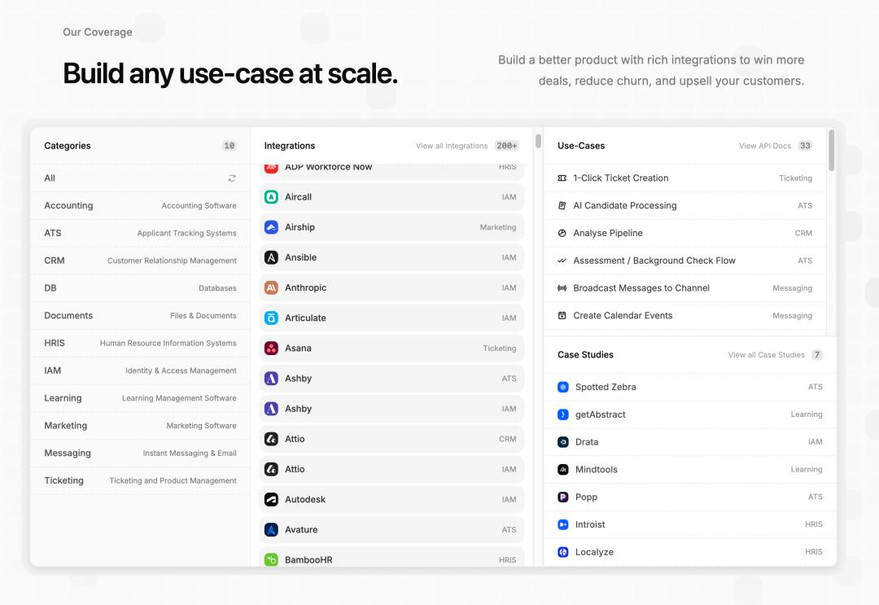Open the View API Docs link

click(x=764, y=146)
